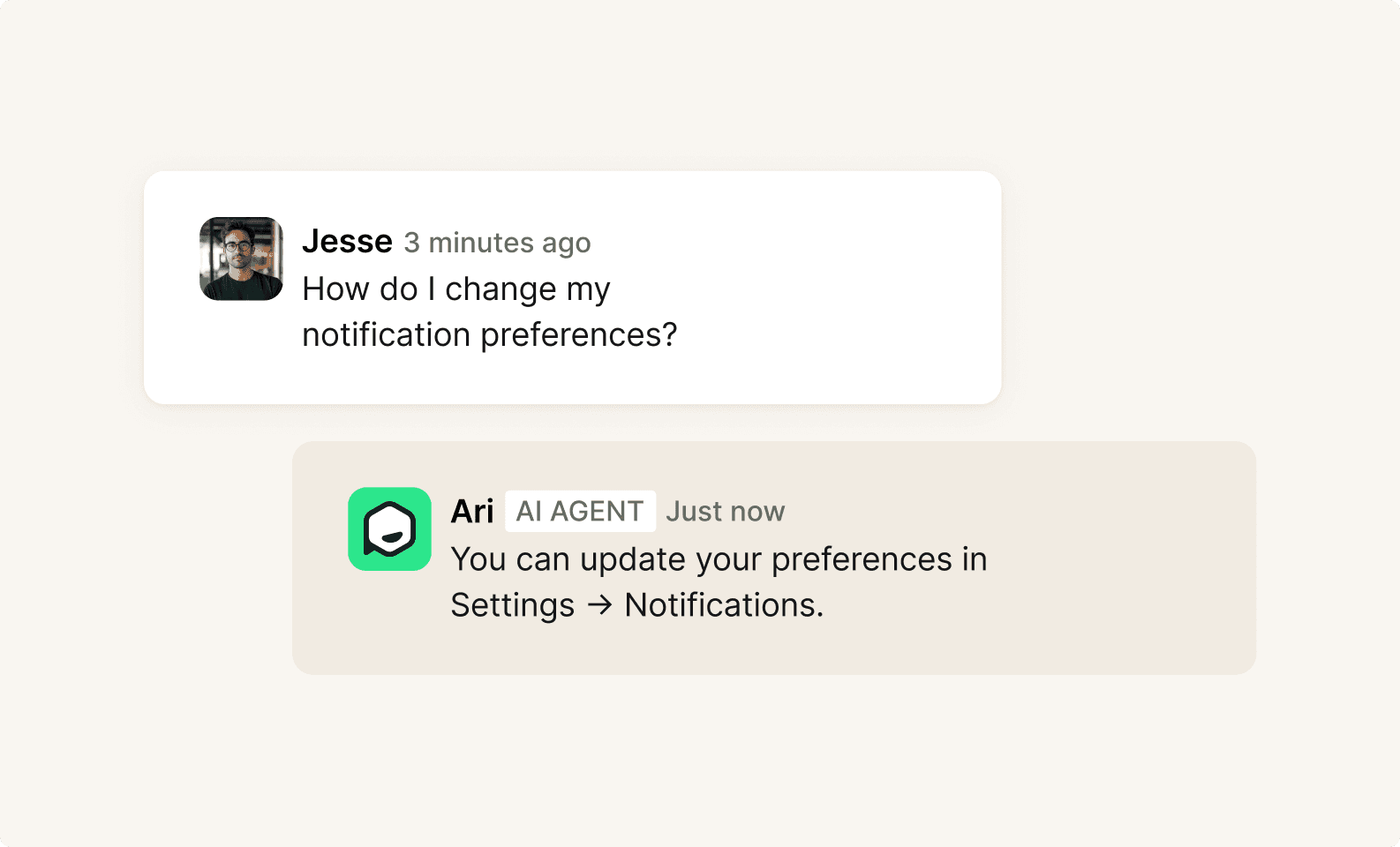Click the 'Just now' timestamp
The width and height of the screenshot is (1400, 847).
[x=725, y=512]
